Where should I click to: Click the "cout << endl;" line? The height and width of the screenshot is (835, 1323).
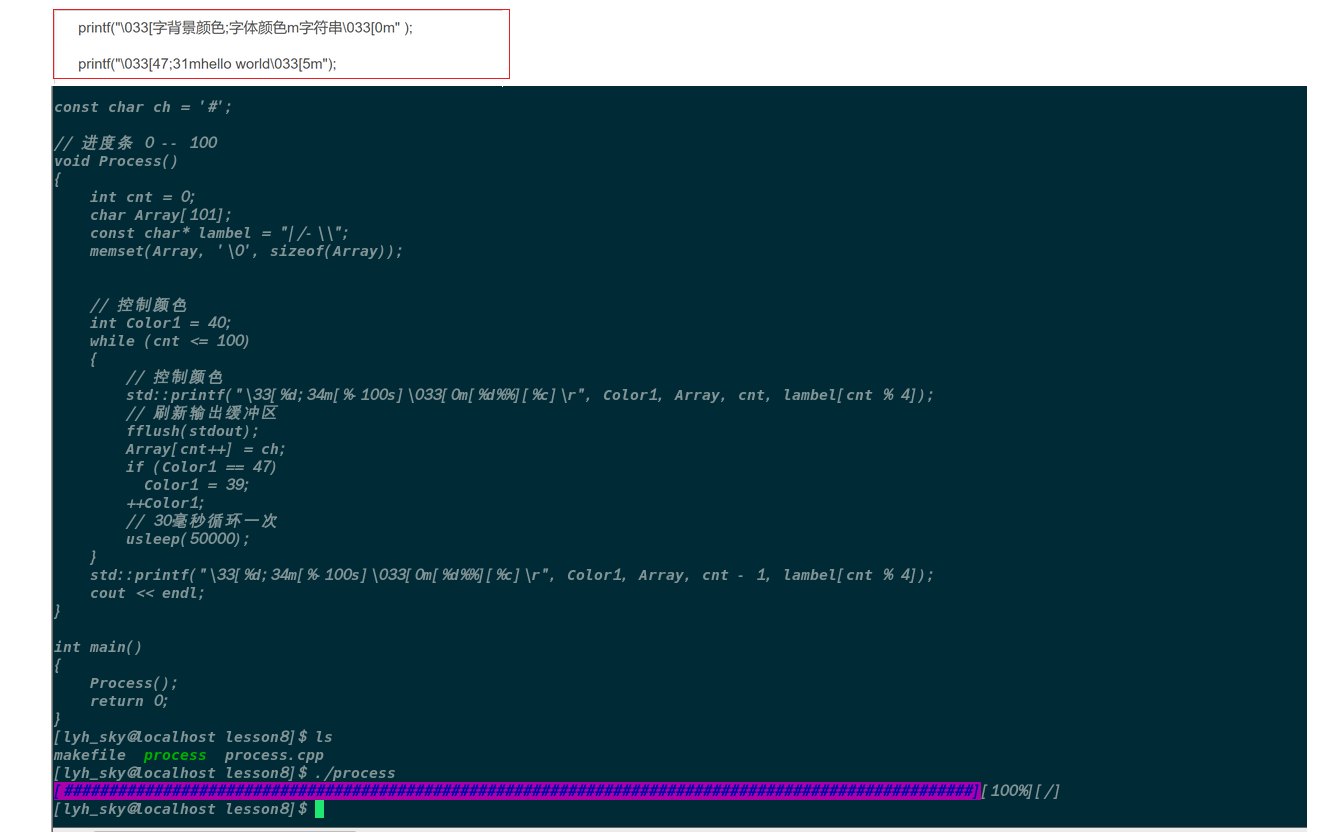coord(147,593)
